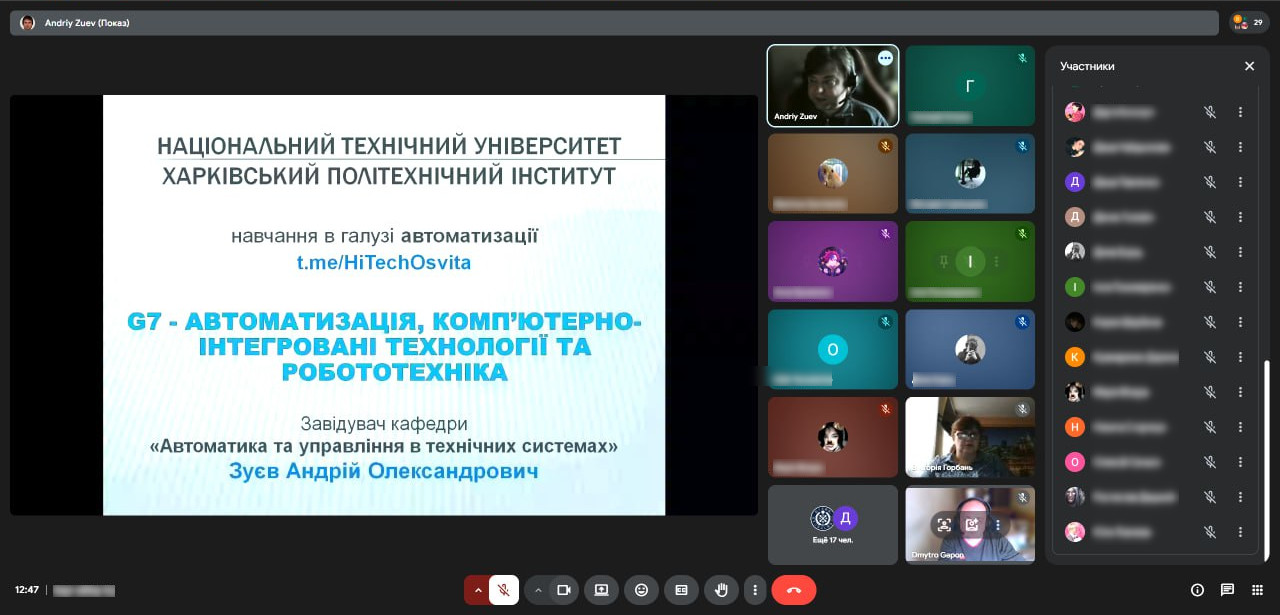1280x615 pixels.
Task: Open options menu for purple Д row
Action: pyautogui.click(x=1240, y=182)
